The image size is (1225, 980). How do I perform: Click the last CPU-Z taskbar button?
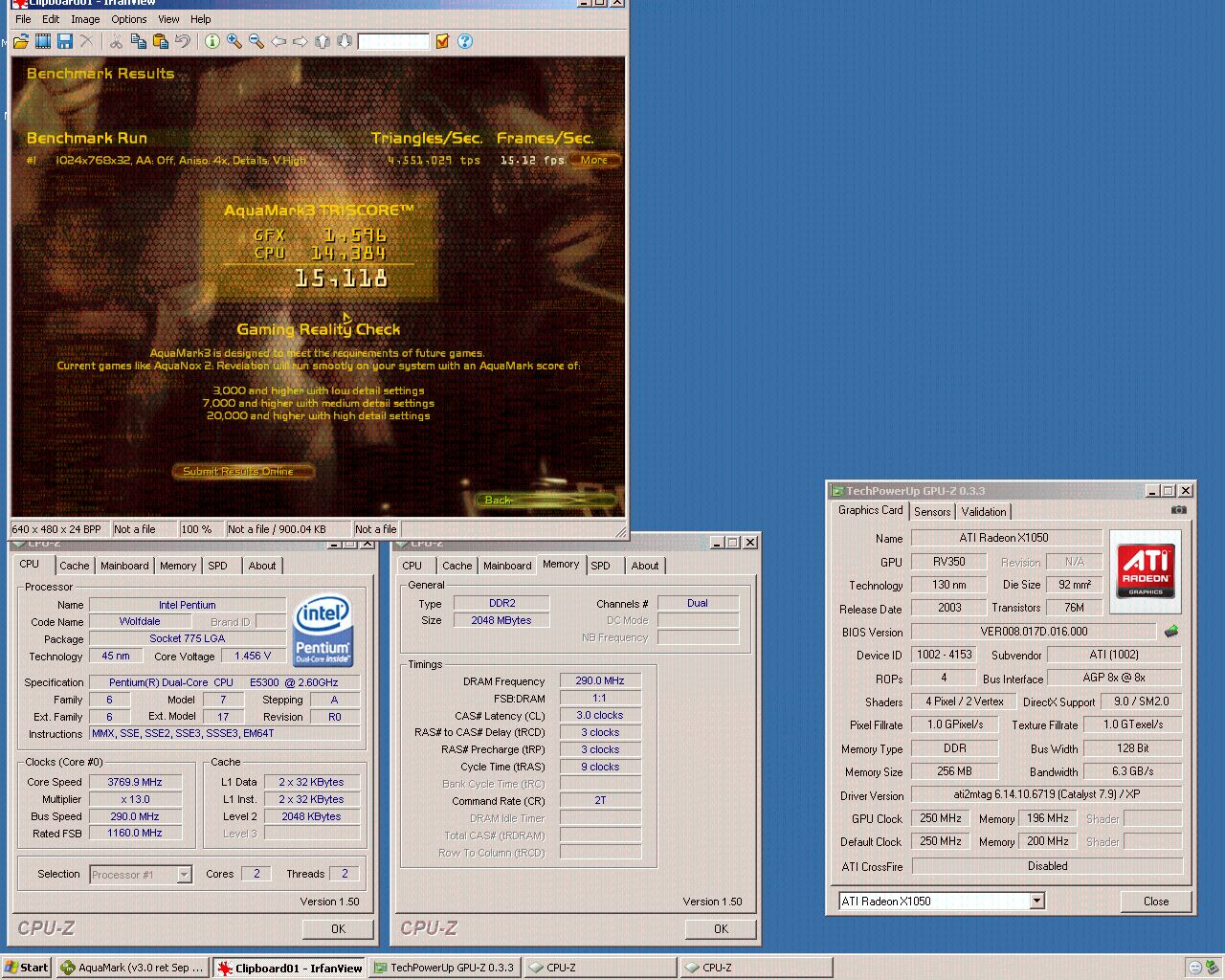pos(756,968)
